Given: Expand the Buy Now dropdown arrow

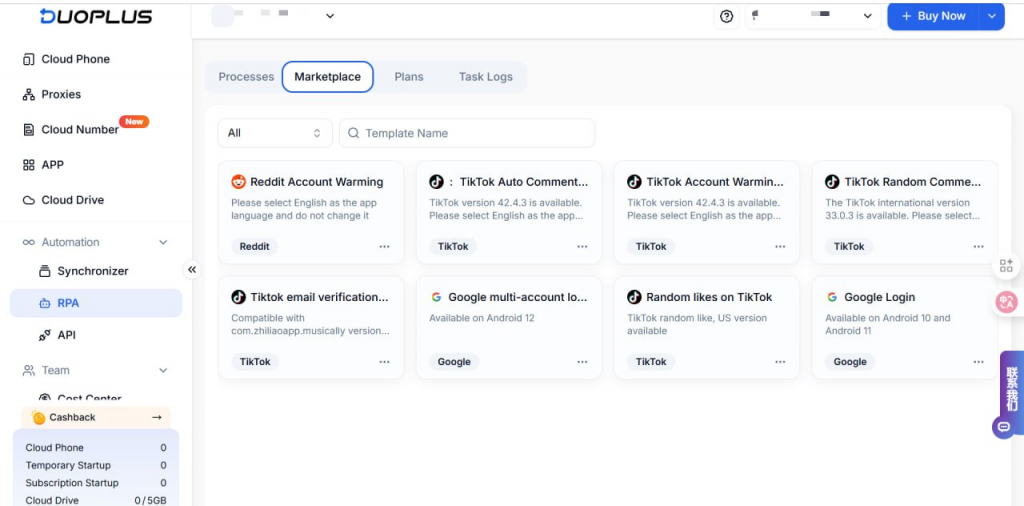Looking at the screenshot, I should pyautogui.click(x=991, y=16).
